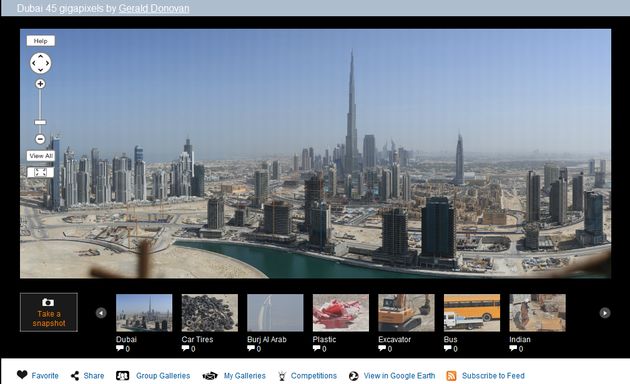Click comment bubble icon under Bus
The width and height of the screenshot is (630, 384).
pos(448,348)
